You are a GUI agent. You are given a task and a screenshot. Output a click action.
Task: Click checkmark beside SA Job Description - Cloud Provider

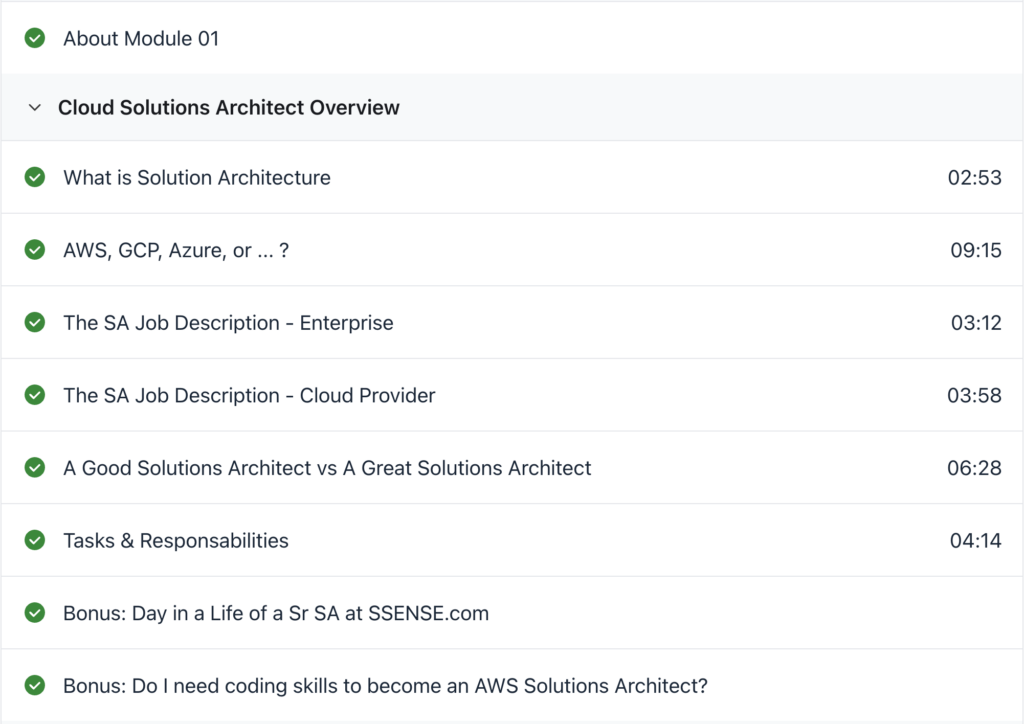[x=35, y=395]
